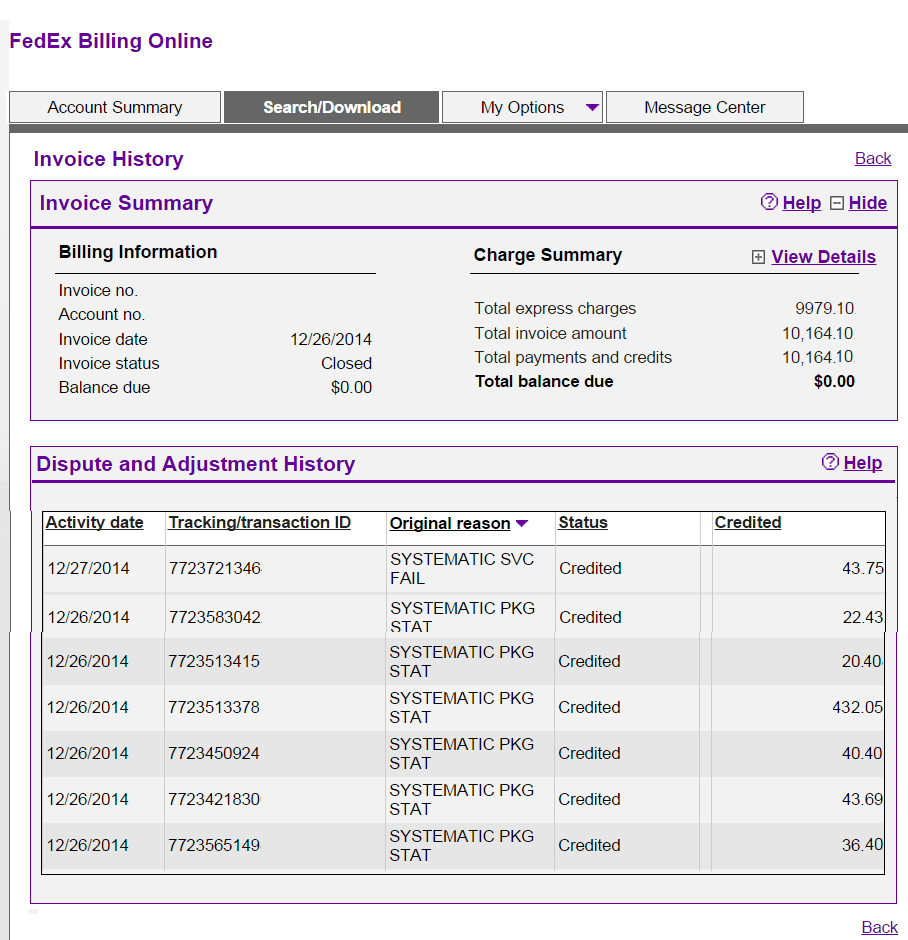This screenshot has width=908, height=940.
Task: Click the Invoice date 12/26/2014 value
Action: click(x=331, y=339)
